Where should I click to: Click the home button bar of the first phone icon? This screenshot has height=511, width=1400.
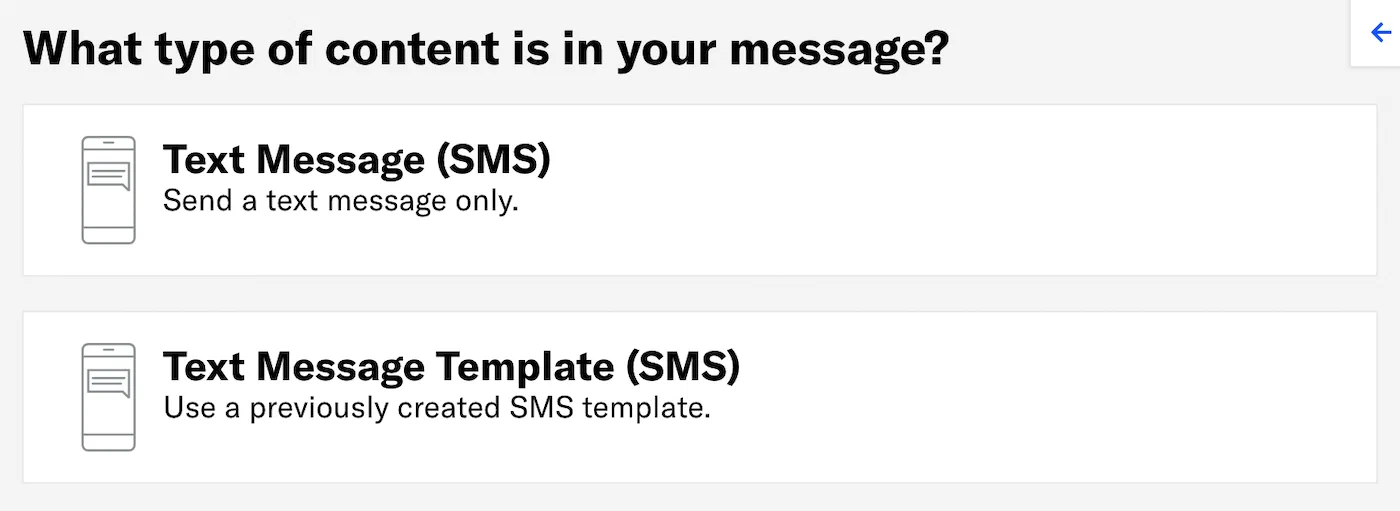pyautogui.click(x=108, y=235)
